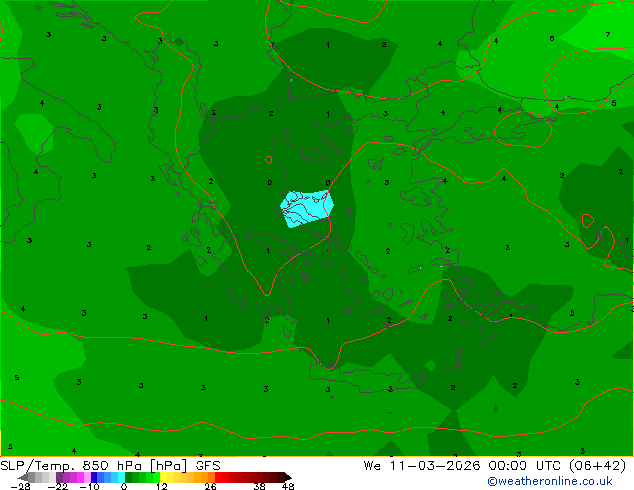Viewport: 634px width, 490px height.
Task: Click the '-22' legend label
Action: tap(57, 486)
